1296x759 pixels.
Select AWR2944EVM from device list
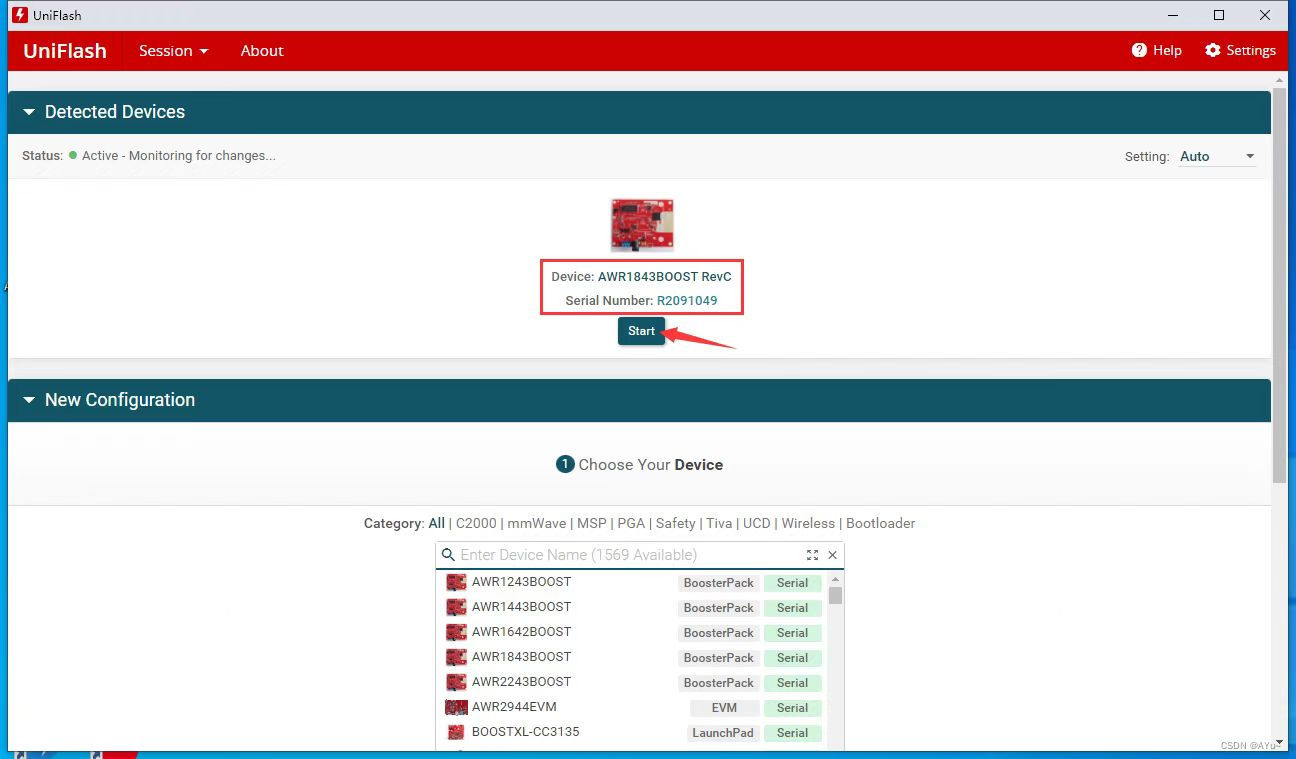tap(514, 707)
